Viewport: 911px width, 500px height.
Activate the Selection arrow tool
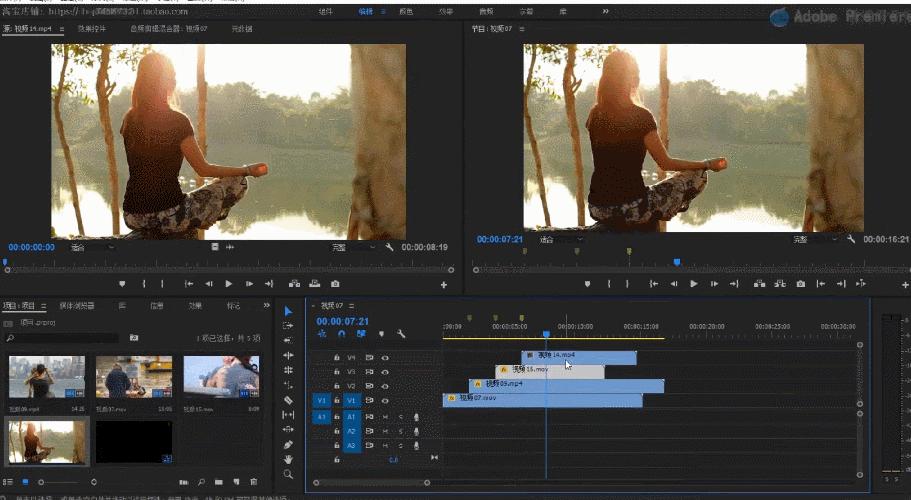point(288,311)
